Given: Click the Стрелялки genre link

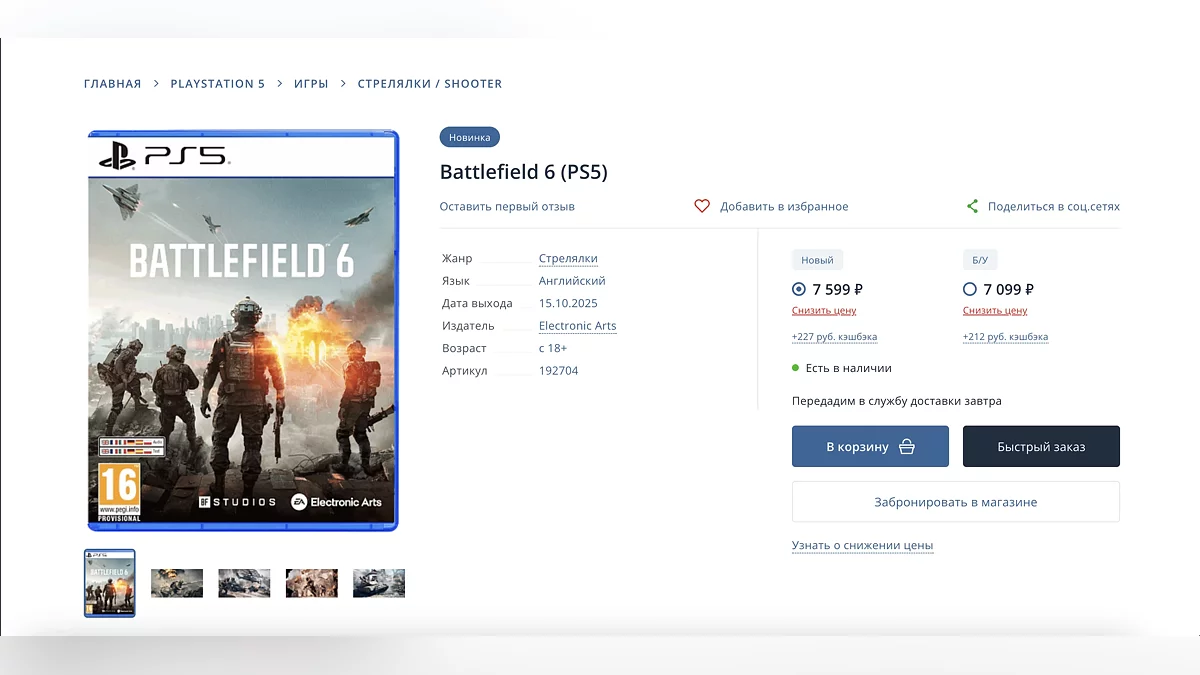Looking at the screenshot, I should tap(568, 259).
